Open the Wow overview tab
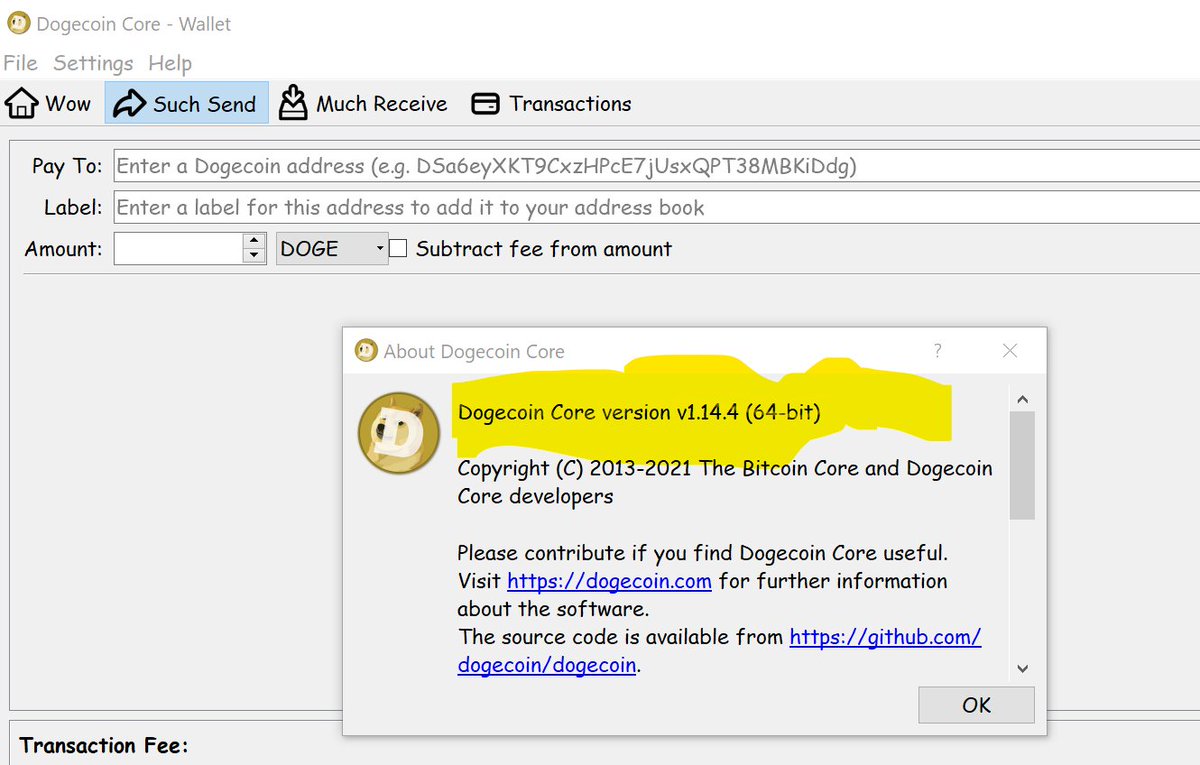 tap(49, 103)
